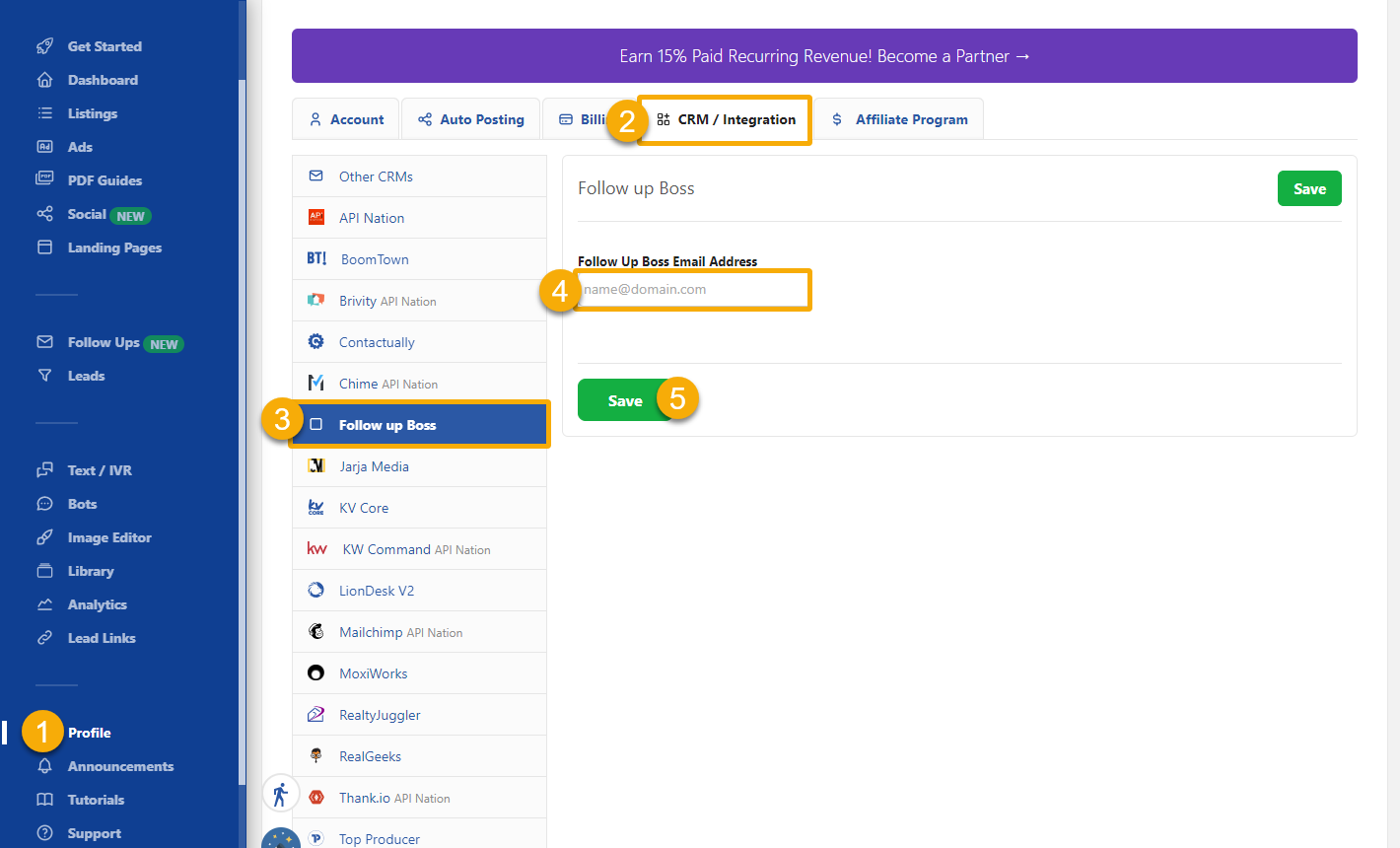The height and width of the screenshot is (848, 1400).
Task: Click the Text / IVR icon
Action: [44, 470]
